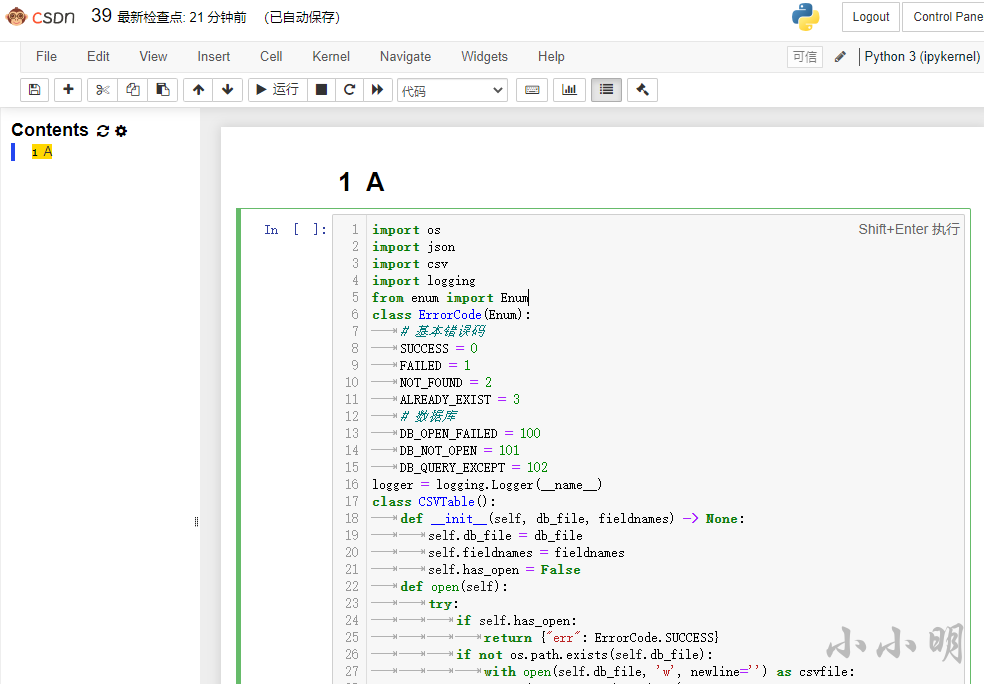984x684 pixels.
Task: Select heading '1 A' in Contents
Action: click(x=42, y=152)
